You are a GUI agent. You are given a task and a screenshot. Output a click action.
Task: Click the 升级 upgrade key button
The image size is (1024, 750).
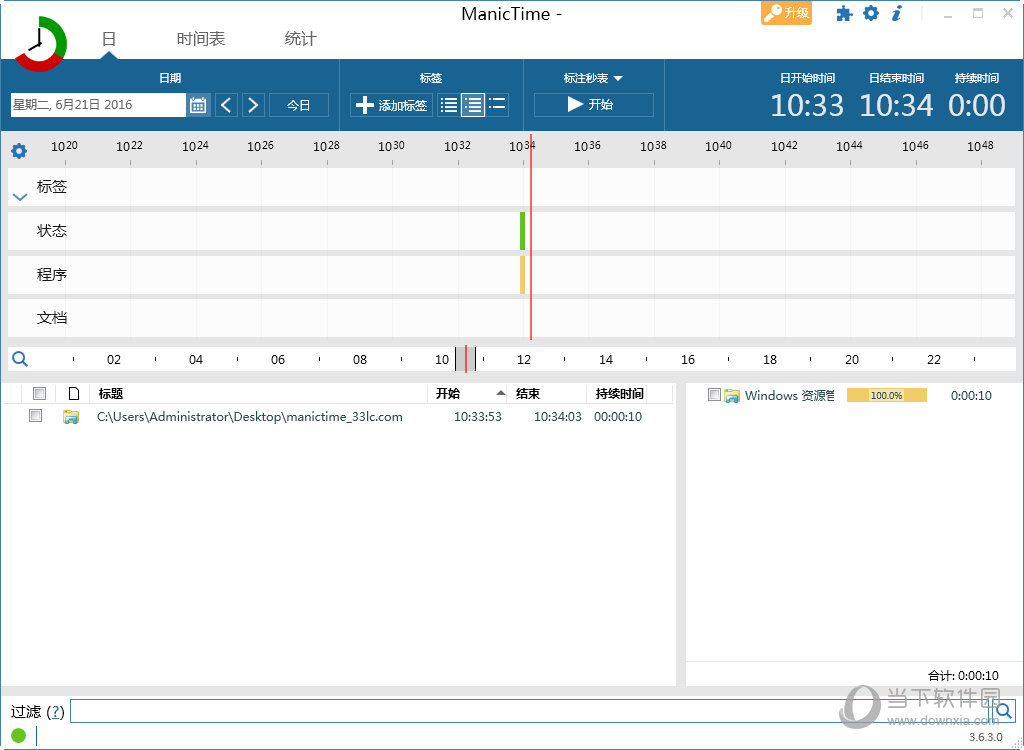point(786,13)
